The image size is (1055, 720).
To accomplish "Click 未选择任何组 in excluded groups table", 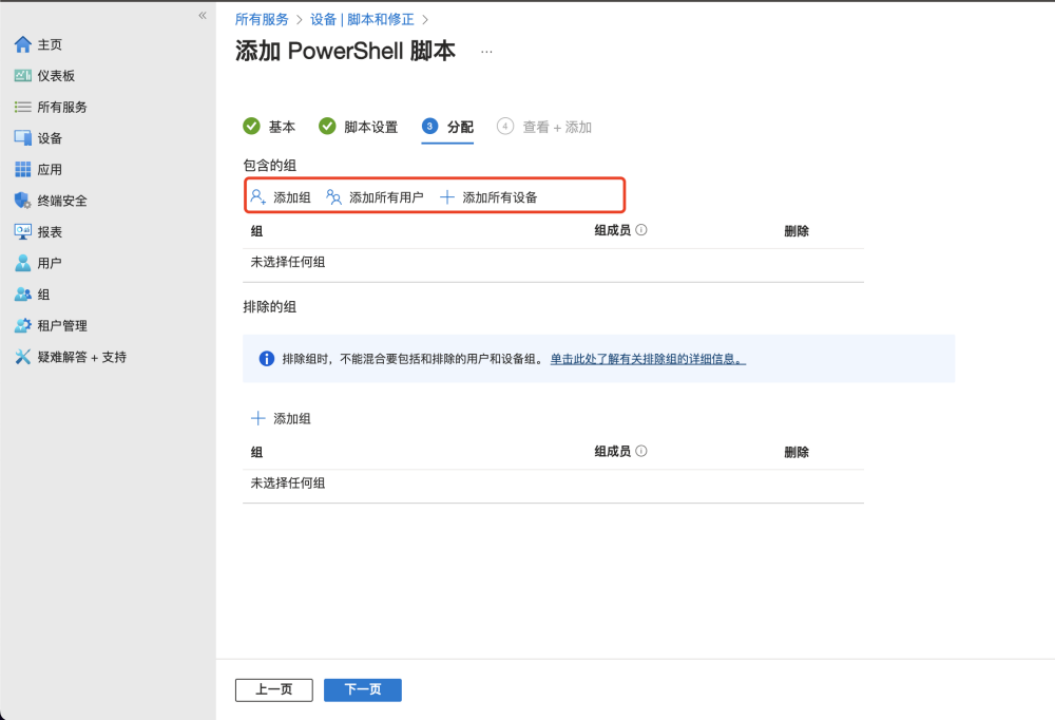I will tap(288, 482).
